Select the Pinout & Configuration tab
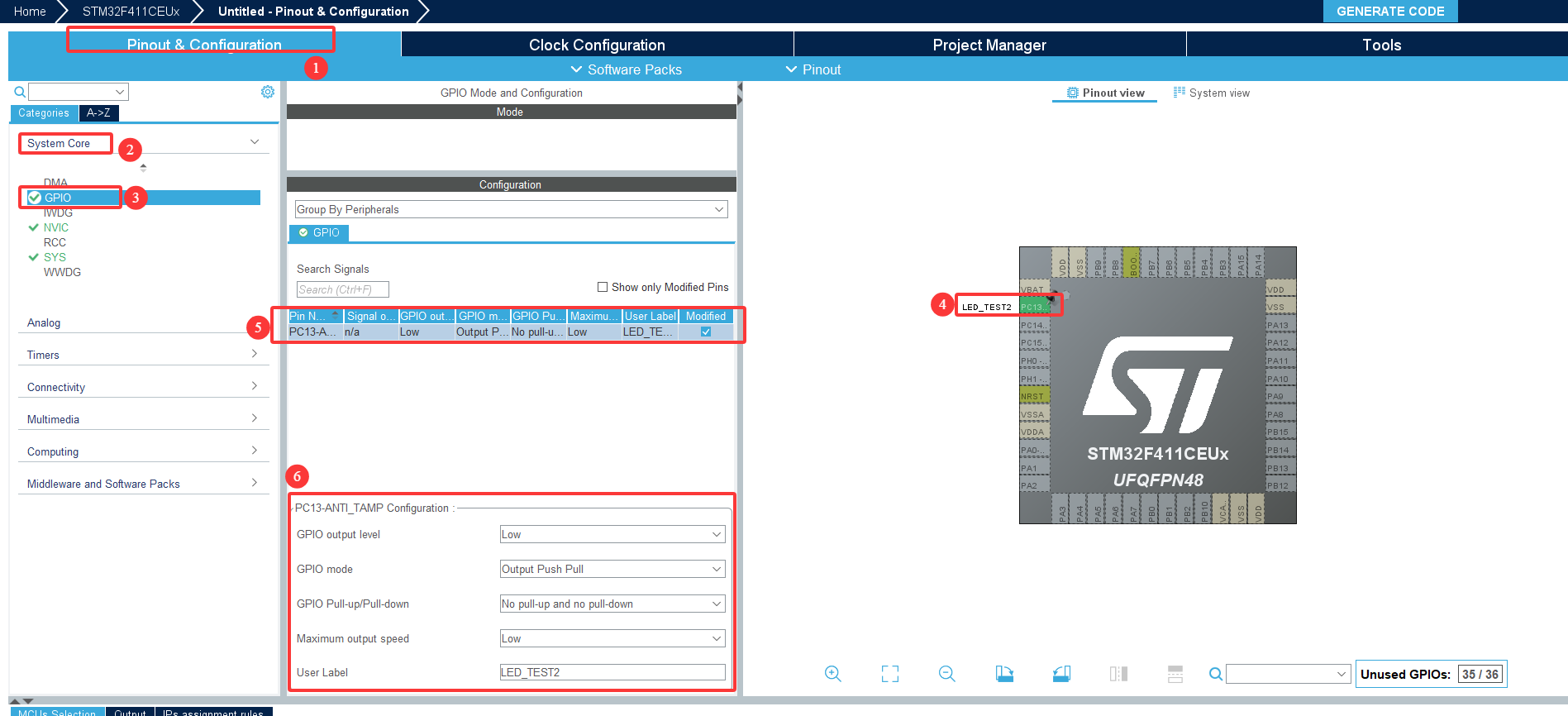Viewport: 1568px width, 716px height. [204, 45]
